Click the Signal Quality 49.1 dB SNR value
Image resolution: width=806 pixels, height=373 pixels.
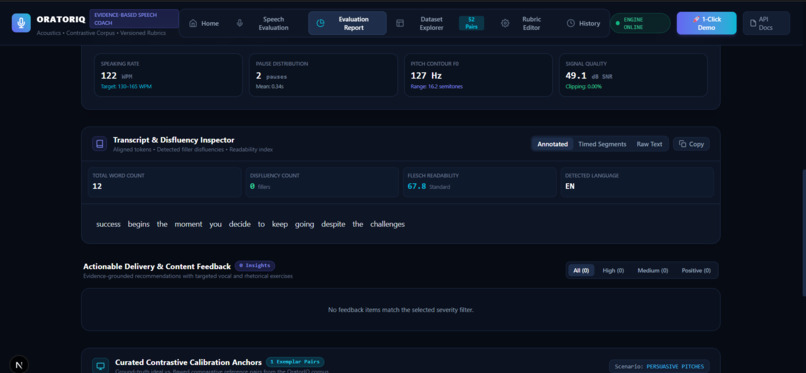point(589,76)
